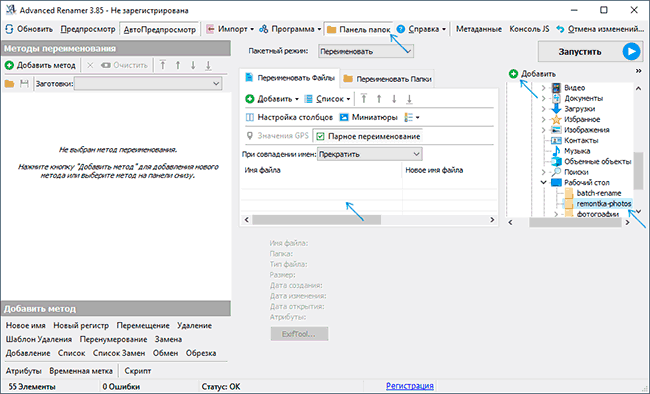Select the batch-rename folder
Screen dimensions: 650x394
click(599, 193)
